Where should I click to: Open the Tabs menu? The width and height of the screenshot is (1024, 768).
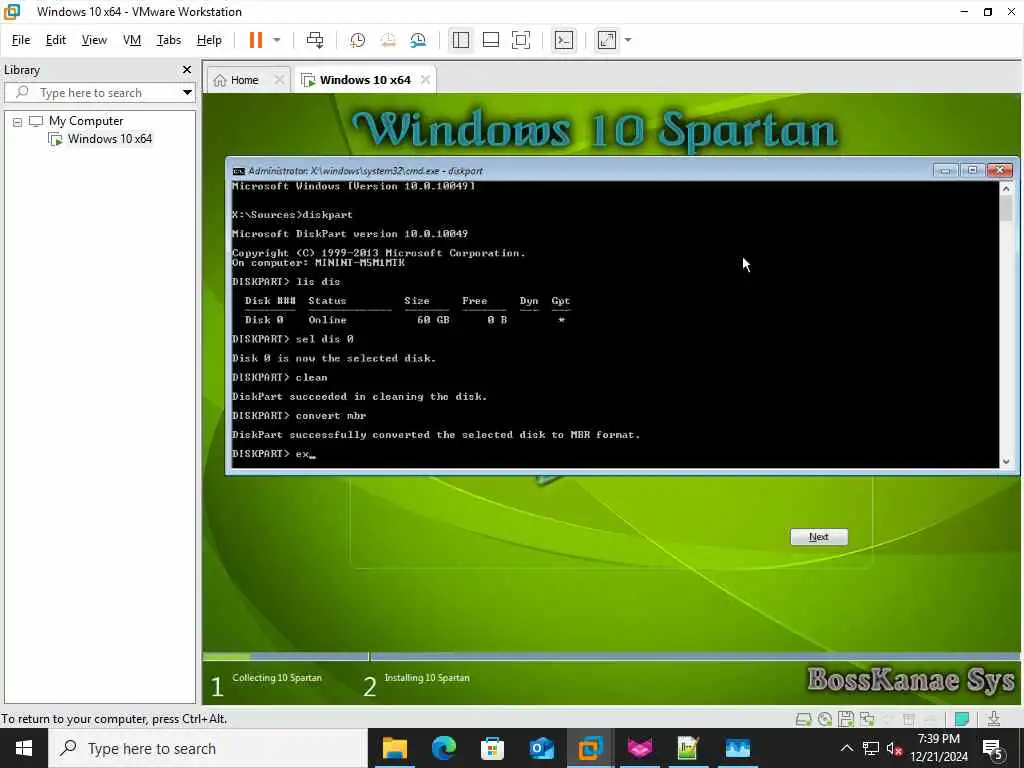(168, 40)
